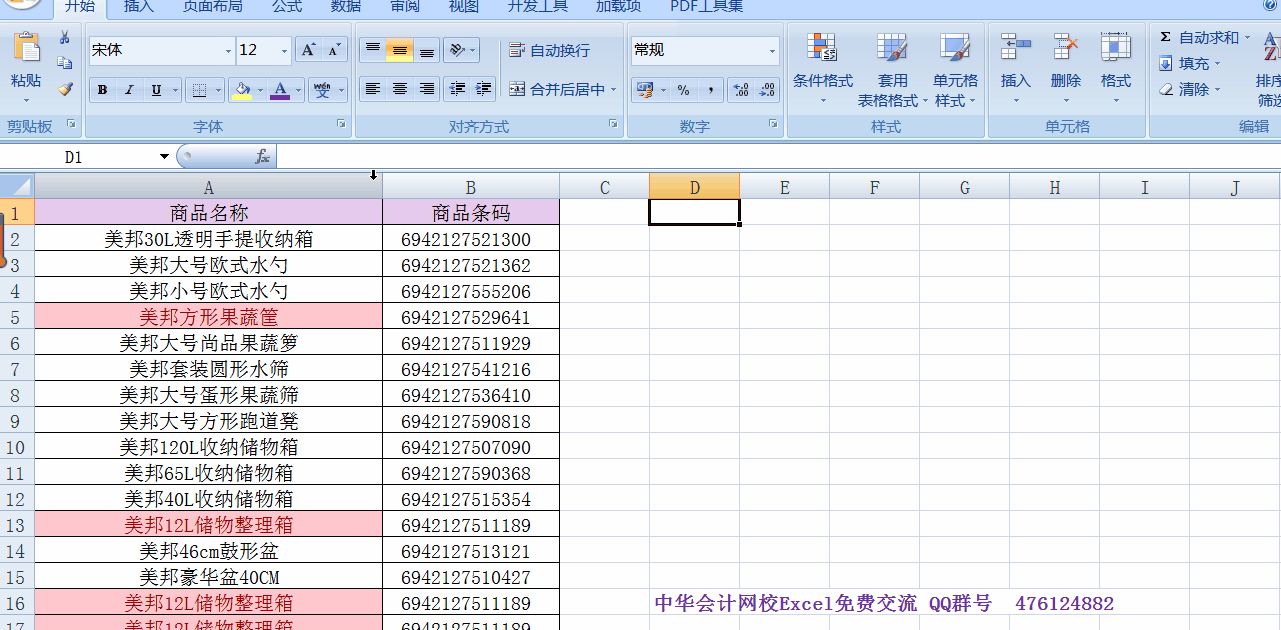Toggle Bold formatting
1281x630 pixels.
102,90
